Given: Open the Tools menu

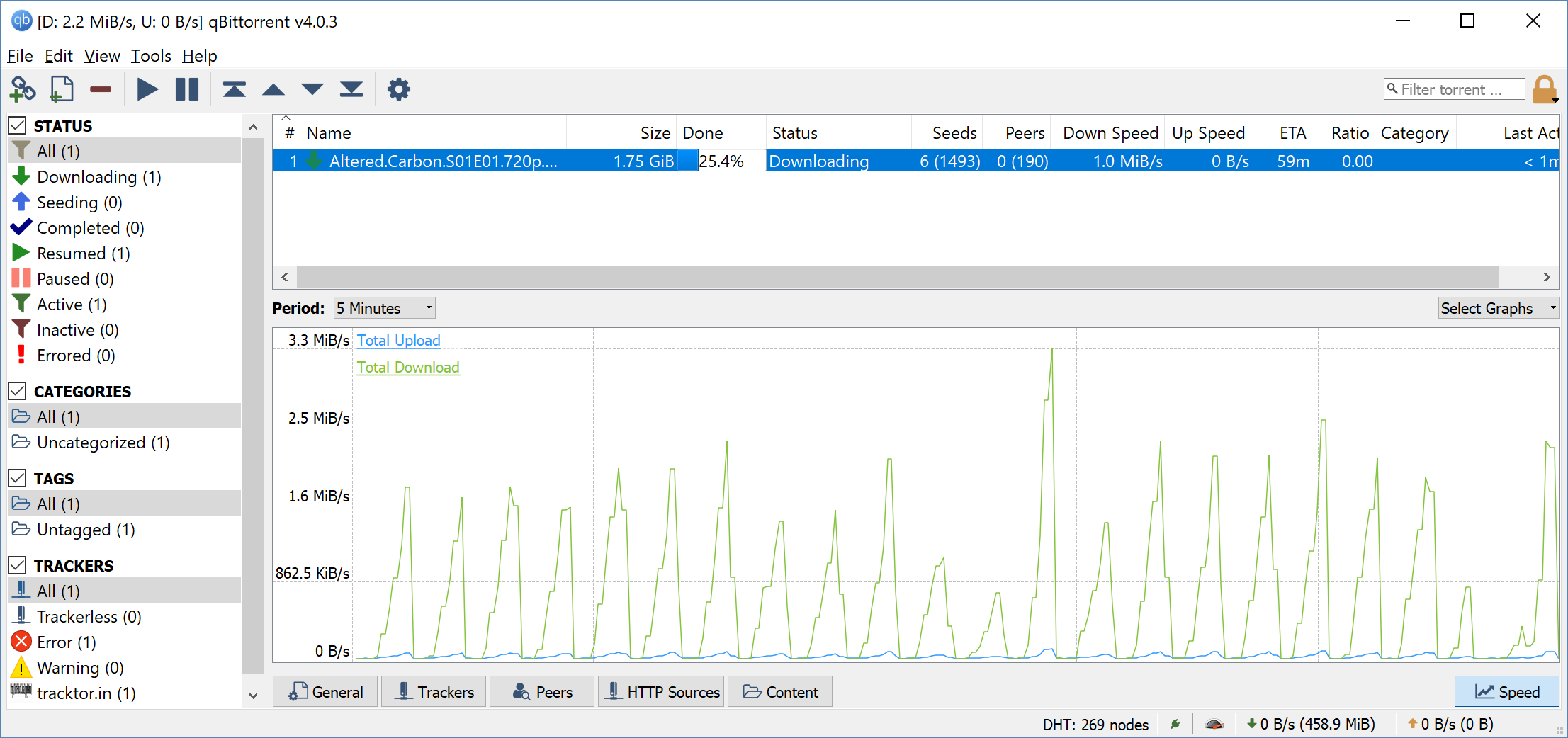Looking at the screenshot, I should point(151,56).
